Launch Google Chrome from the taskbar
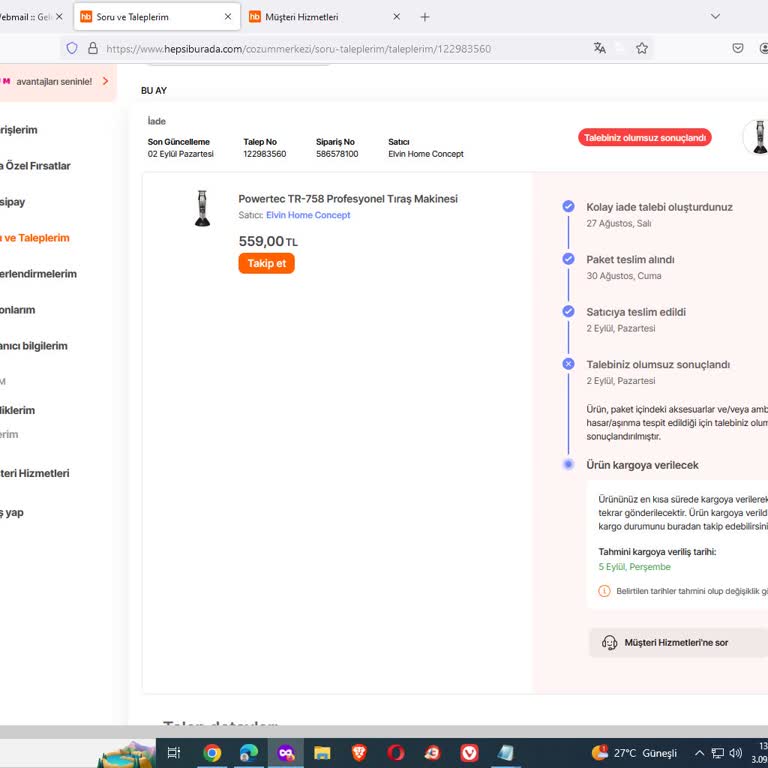 click(212, 753)
